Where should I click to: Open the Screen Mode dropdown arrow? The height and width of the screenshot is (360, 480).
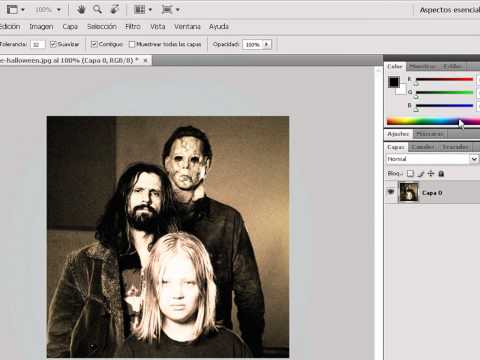coord(178,10)
